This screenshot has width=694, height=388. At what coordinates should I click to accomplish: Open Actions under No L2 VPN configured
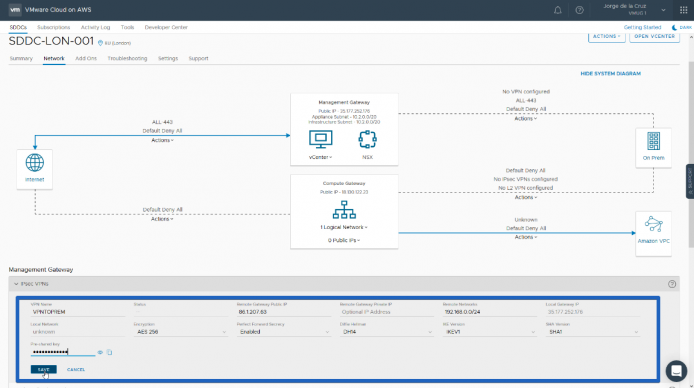pos(526,197)
